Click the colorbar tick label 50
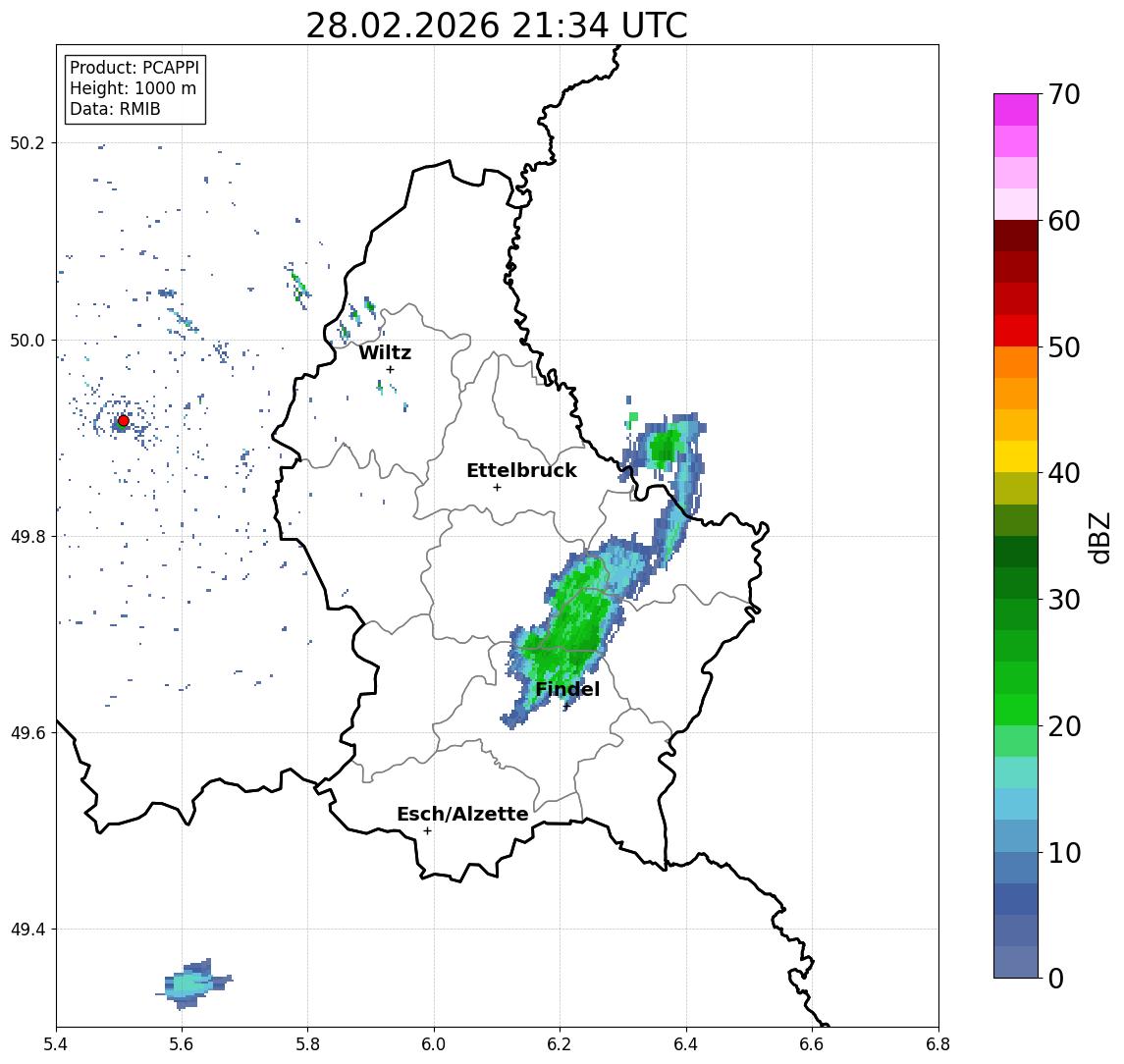Viewport: 1124px width, 1064px height. coord(1064,347)
